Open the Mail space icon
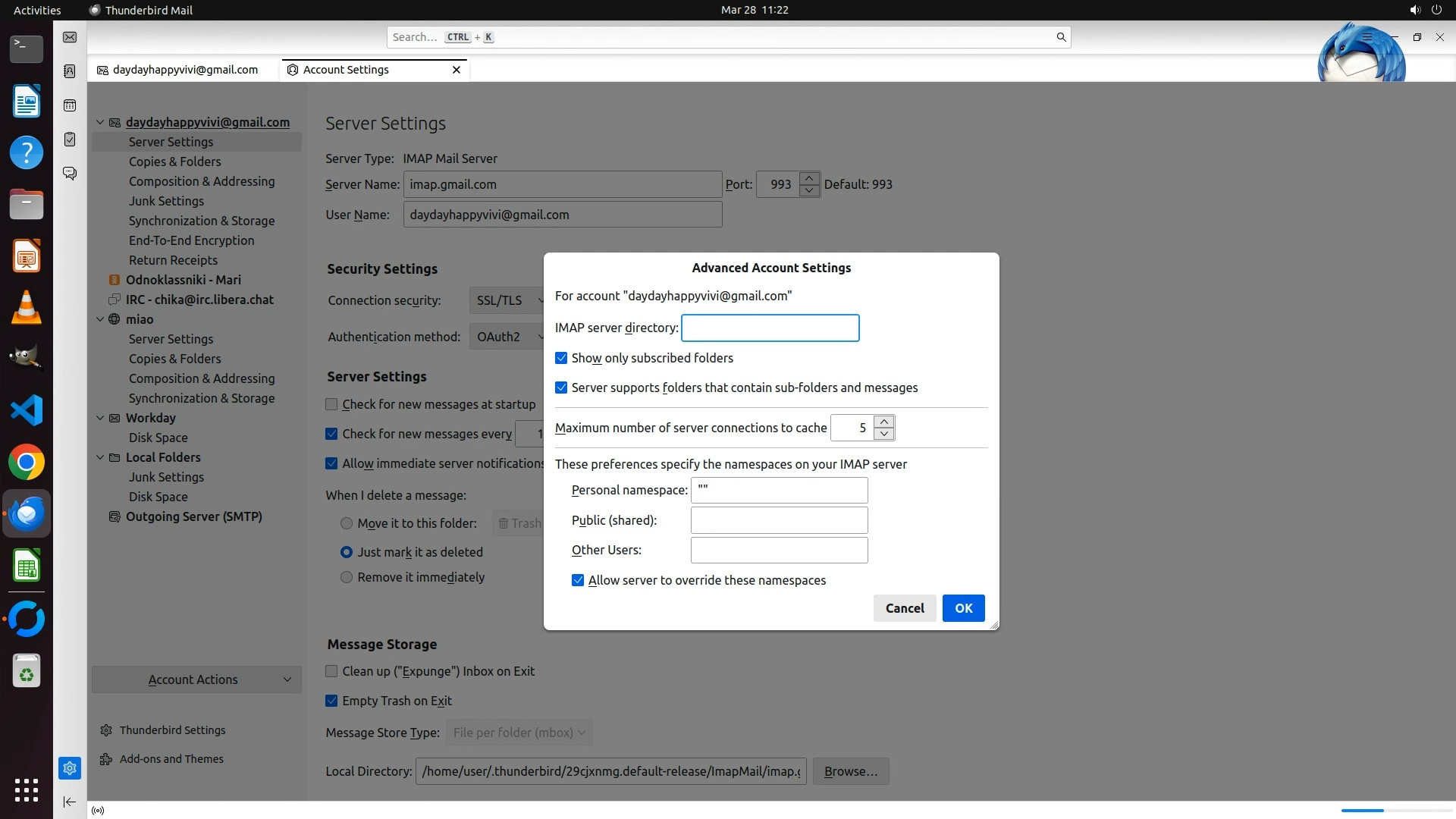The height and width of the screenshot is (819, 1456). coord(70,37)
